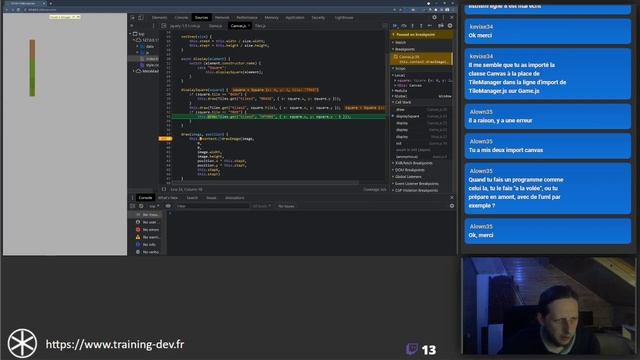Toggle the Canvas.js:39 breakpoint checkbox
Image resolution: width=640 pixels, height=360 pixels.
pyautogui.click(x=396, y=57)
